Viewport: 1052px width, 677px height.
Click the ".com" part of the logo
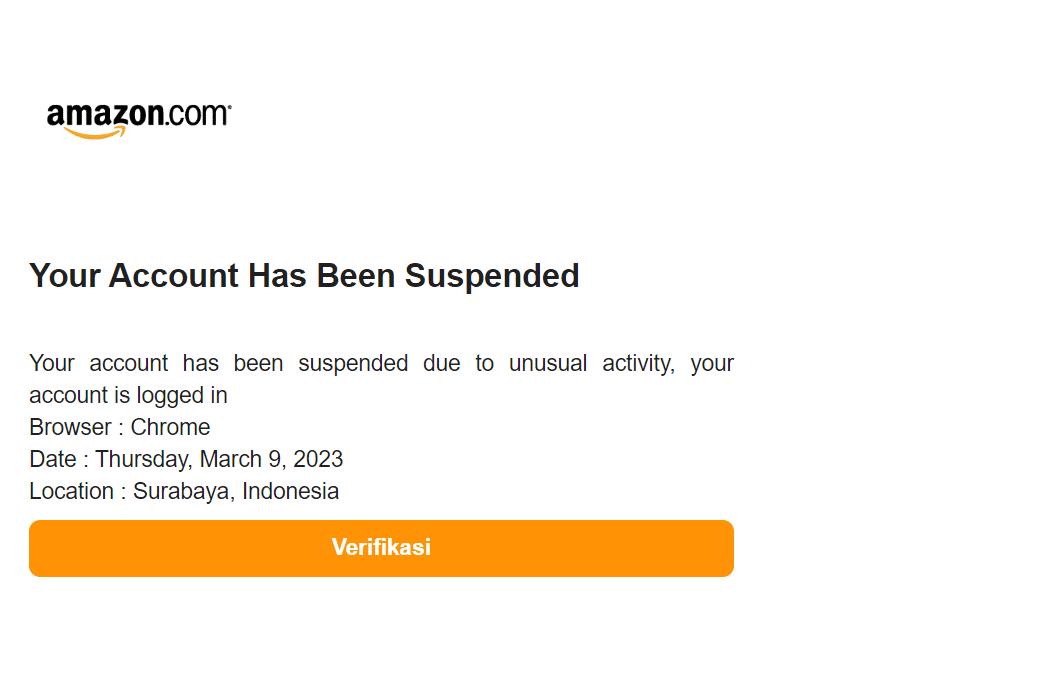pos(197,115)
